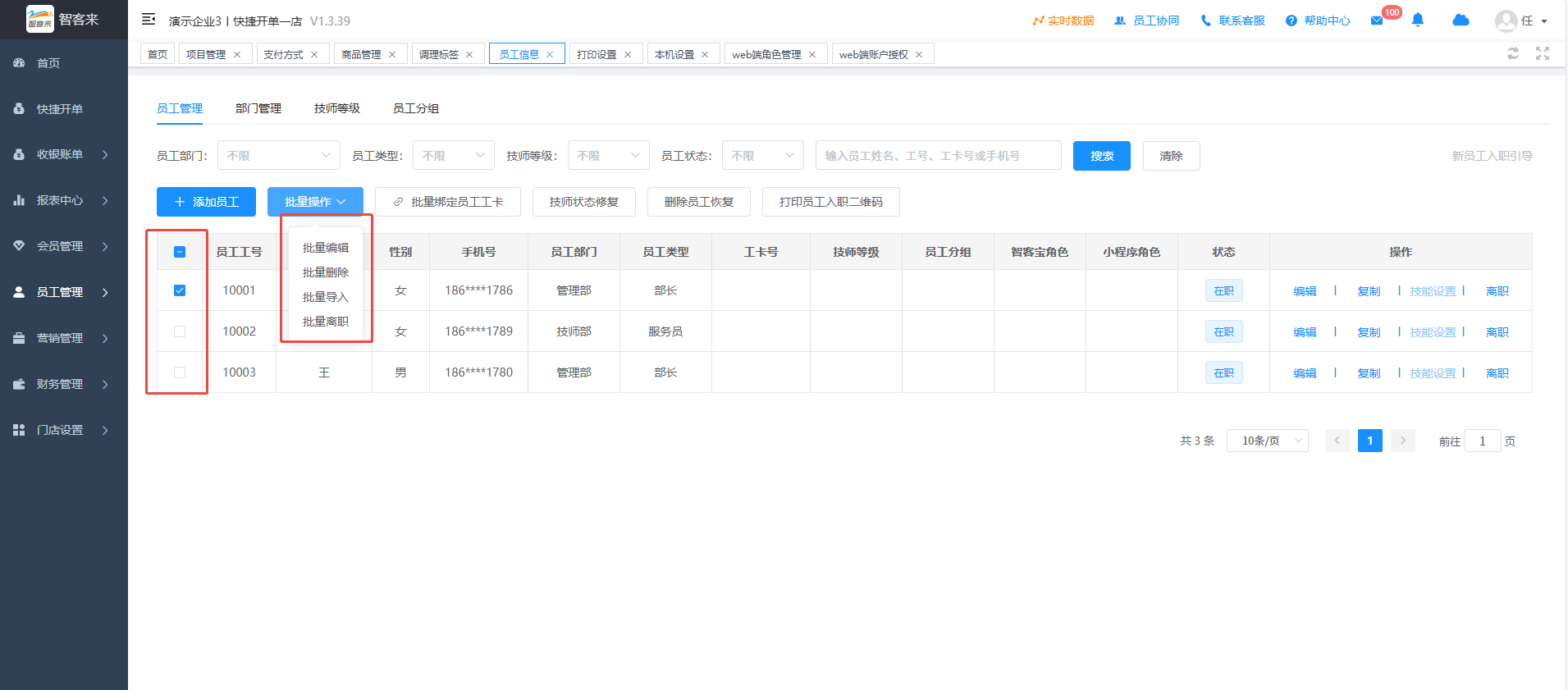Open the mail messages icon with 100 badge
The height and width of the screenshot is (690, 1568).
(1377, 21)
